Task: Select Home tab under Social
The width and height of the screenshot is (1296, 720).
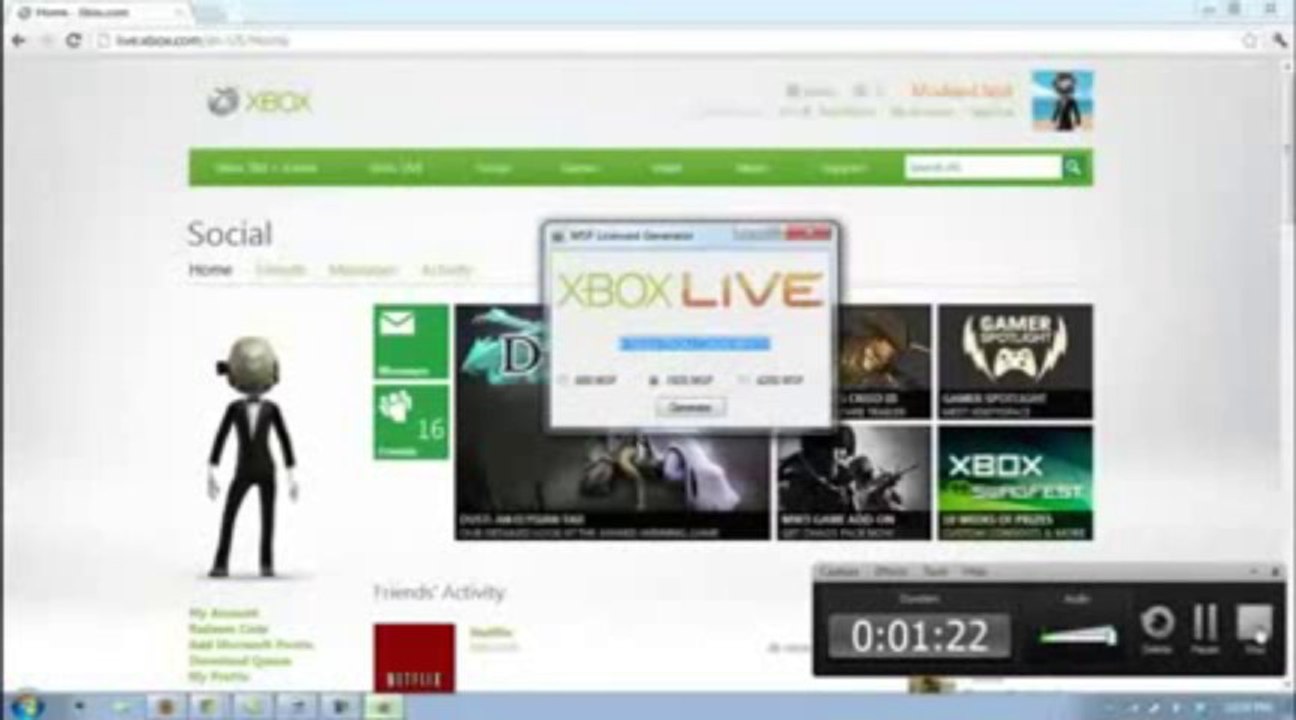Action: pyautogui.click(x=210, y=270)
